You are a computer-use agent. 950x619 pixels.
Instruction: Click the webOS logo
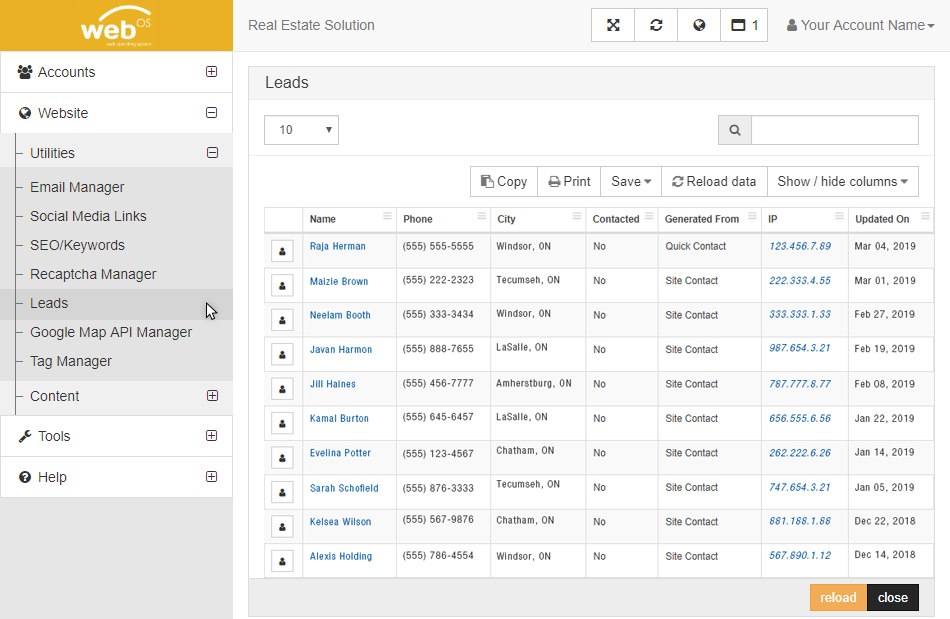(116, 27)
